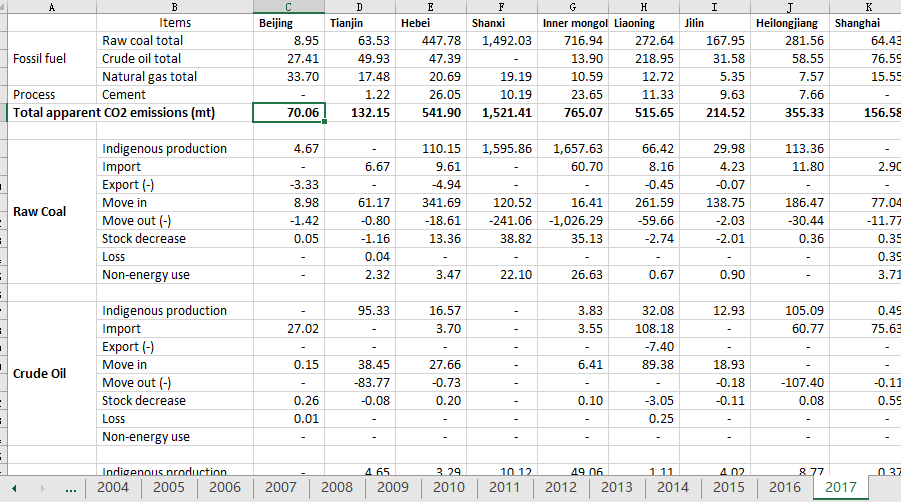Select Tianjin raw coal loss 0.04
The height and width of the screenshot is (502, 901).
point(360,257)
